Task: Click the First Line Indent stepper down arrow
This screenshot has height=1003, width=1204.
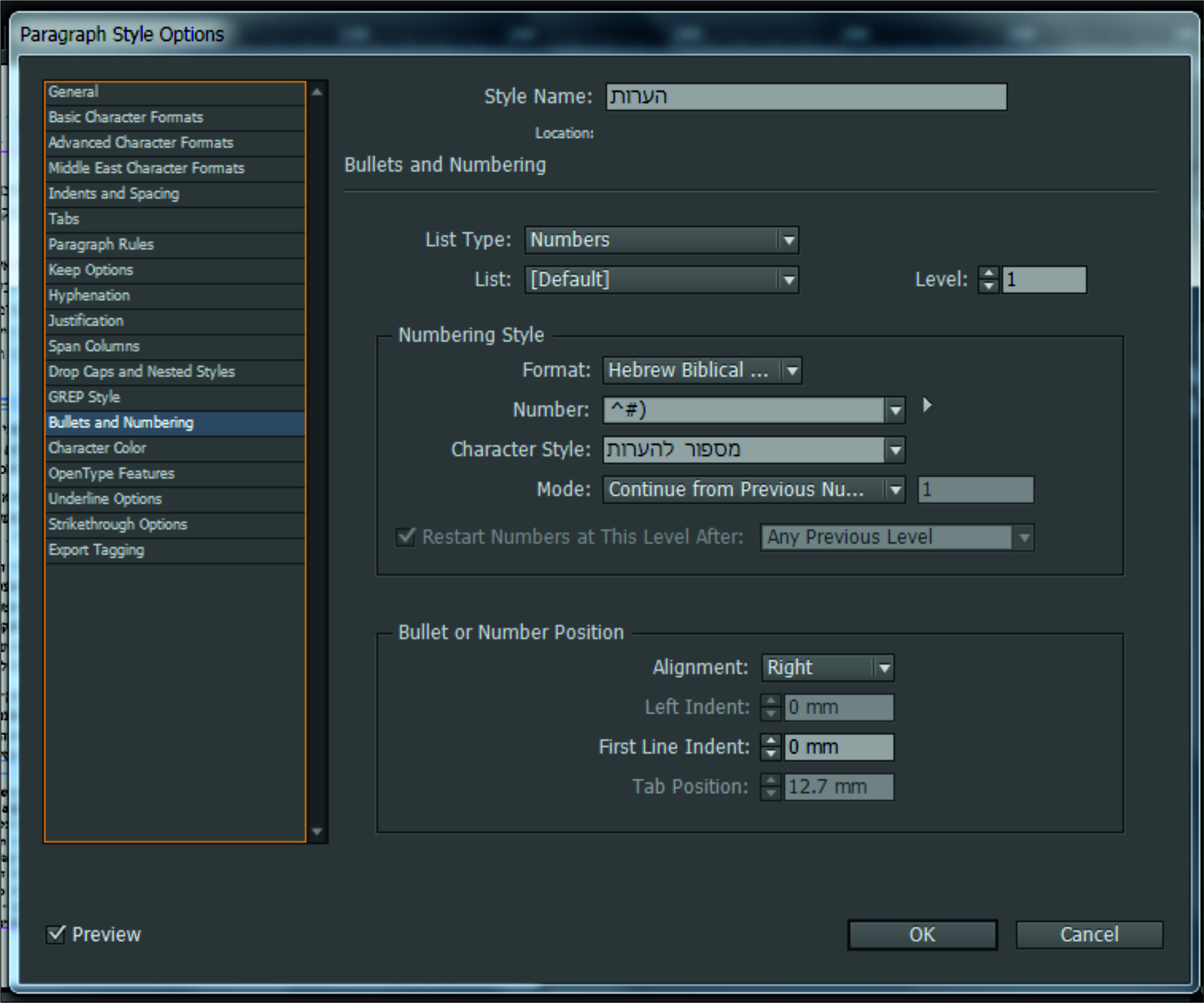Action: 771,754
